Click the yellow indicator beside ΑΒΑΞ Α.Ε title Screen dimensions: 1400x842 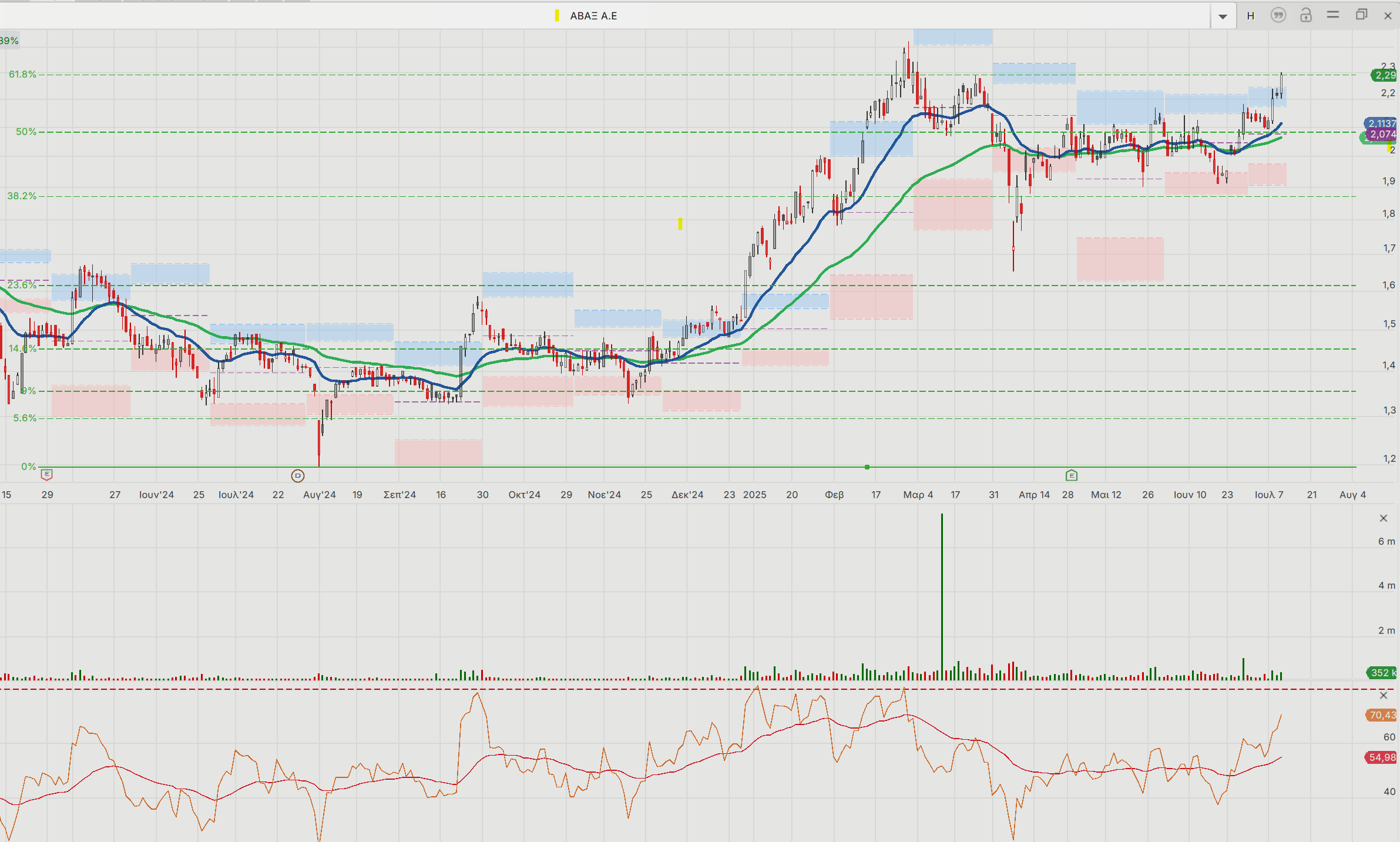(556, 16)
